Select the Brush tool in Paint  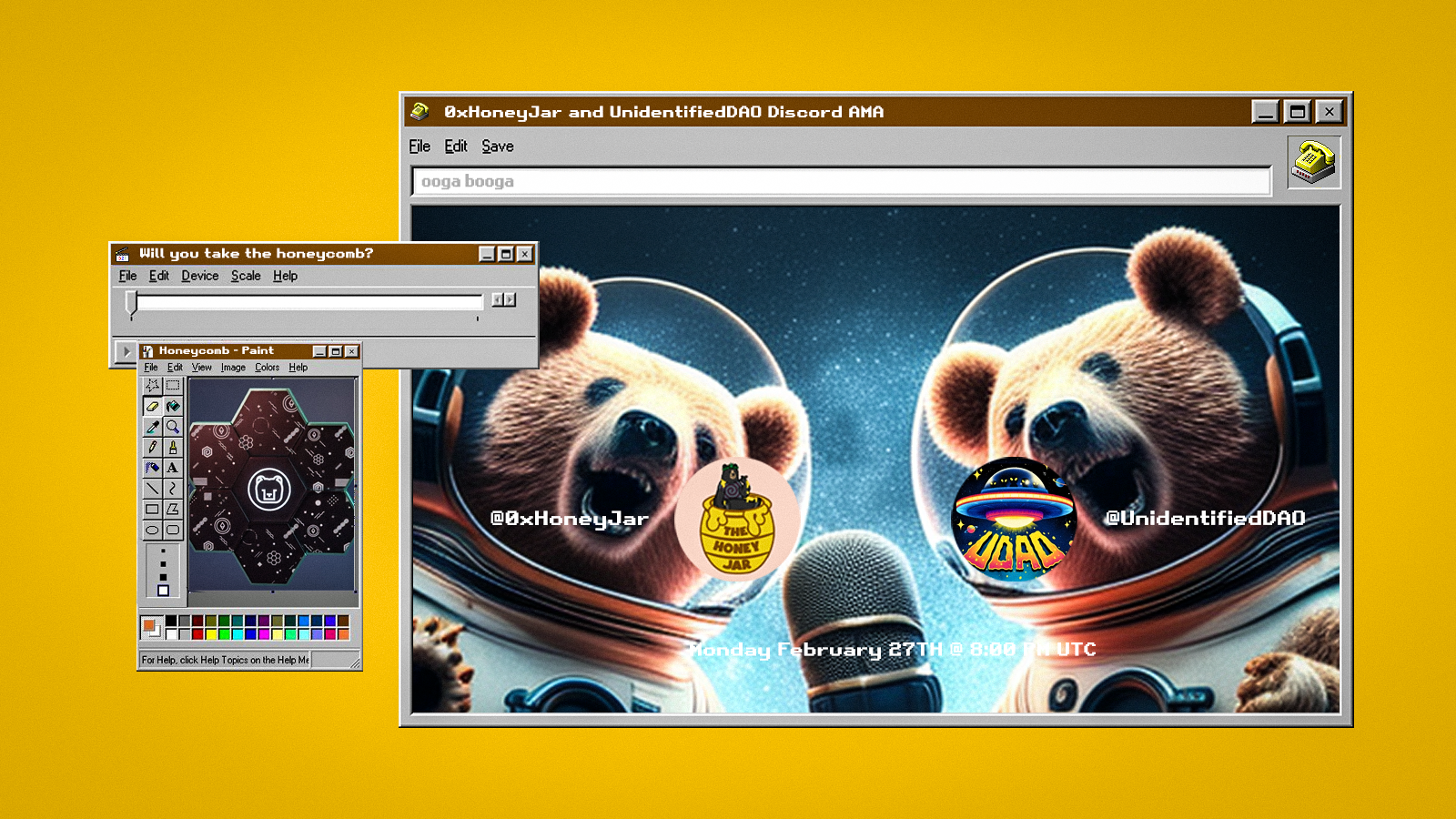[173, 447]
